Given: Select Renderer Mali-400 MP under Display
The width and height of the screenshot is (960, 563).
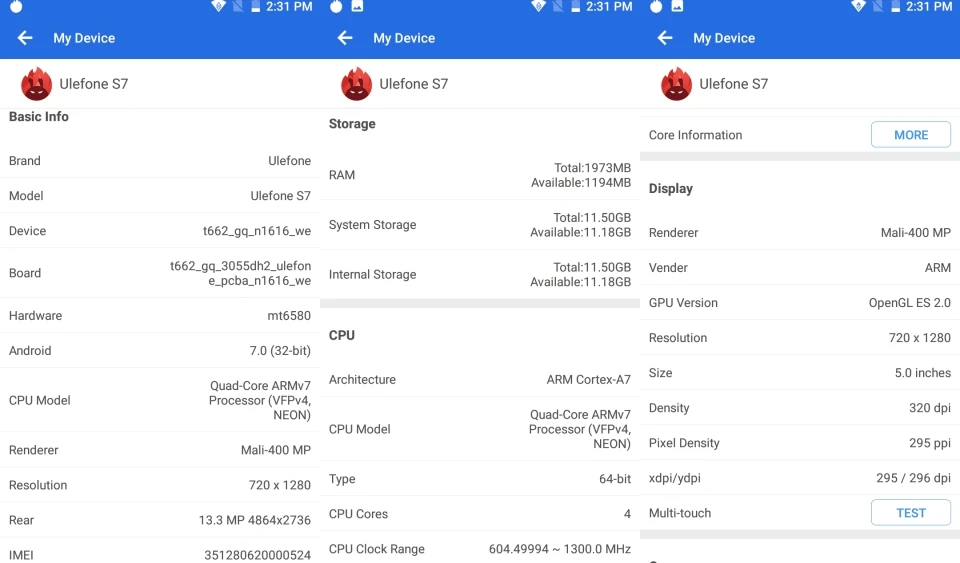Looking at the screenshot, I should coord(915,233).
